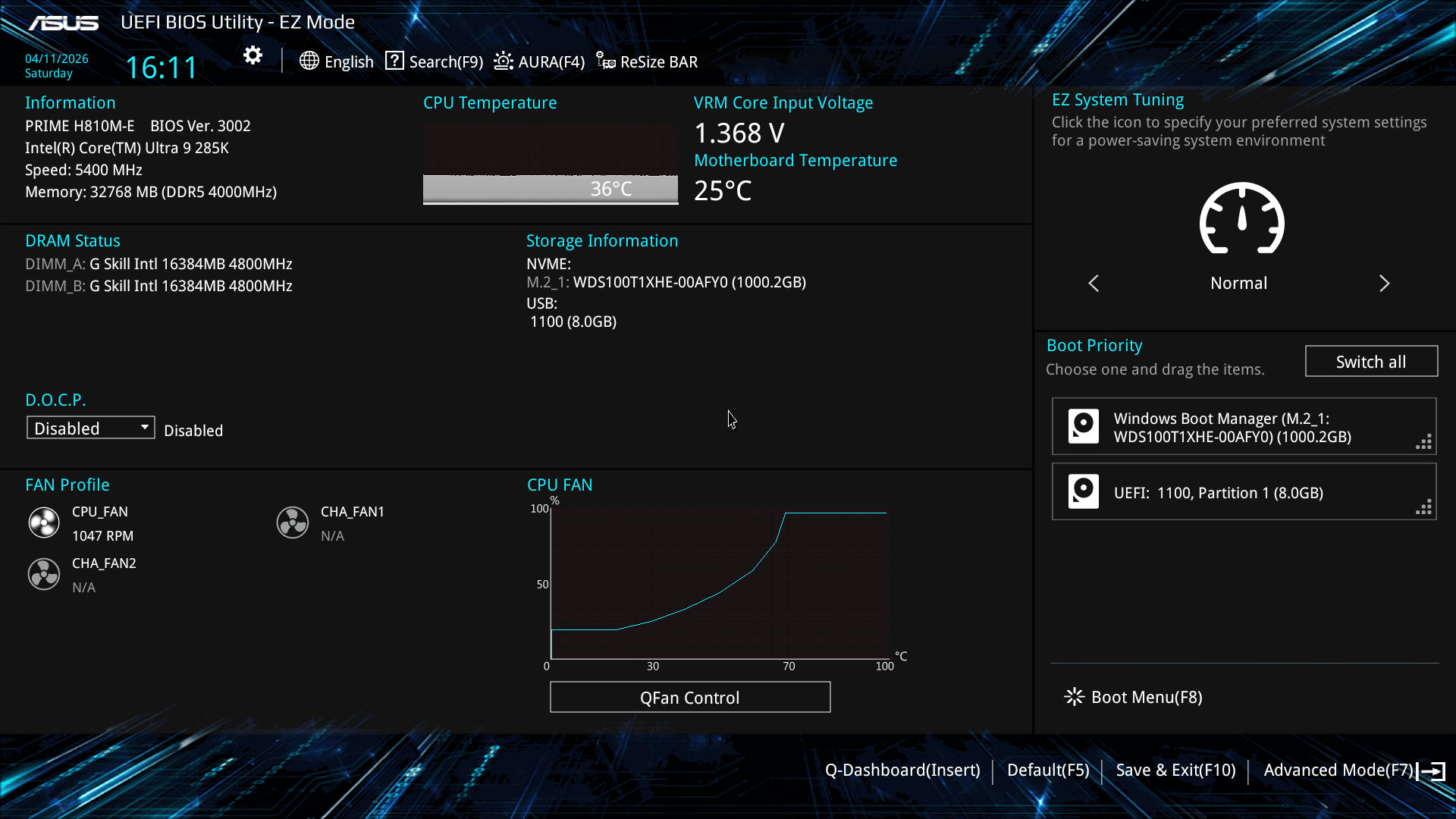Click the CPU temperature bar showing 36°C
This screenshot has width=1456, height=819.
[551, 189]
